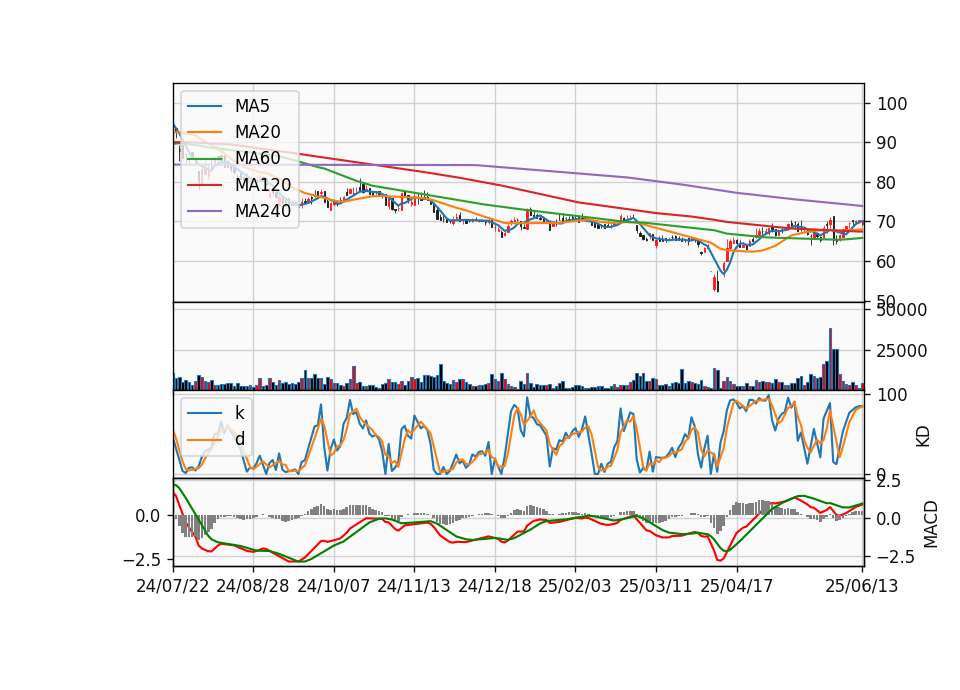Image resolution: width=960 pixels, height=690 pixels.
Task: Click the tallest volume bar spike
Action: (830, 359)
